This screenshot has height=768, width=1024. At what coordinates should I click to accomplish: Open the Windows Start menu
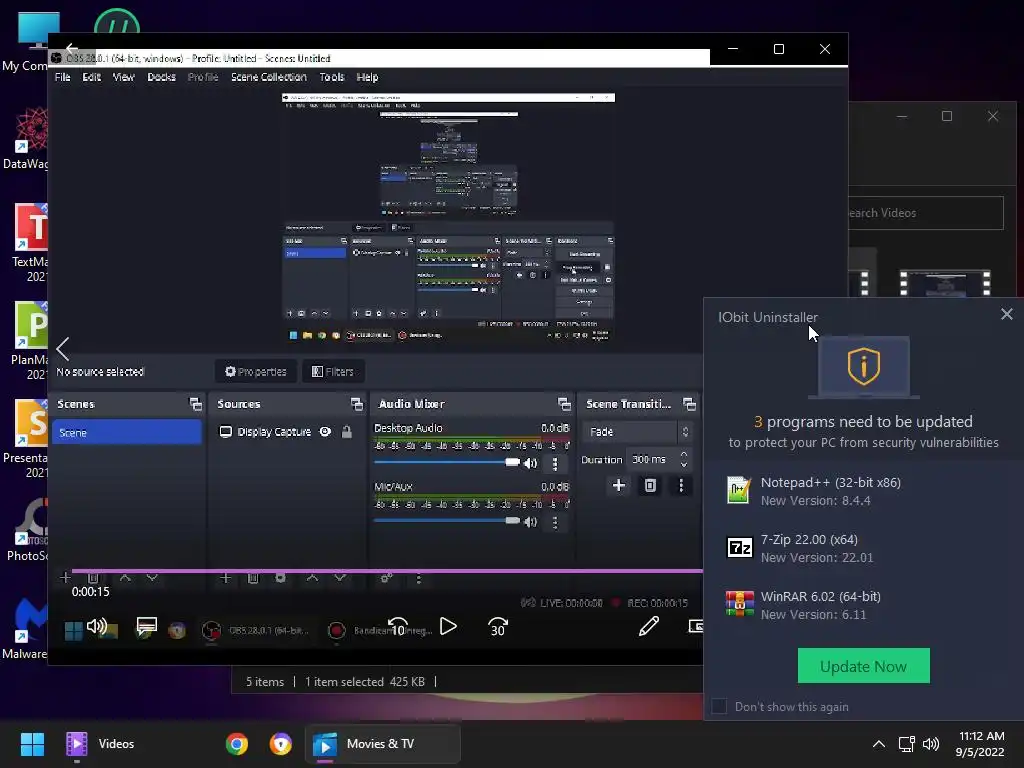(x=32, y=744)
